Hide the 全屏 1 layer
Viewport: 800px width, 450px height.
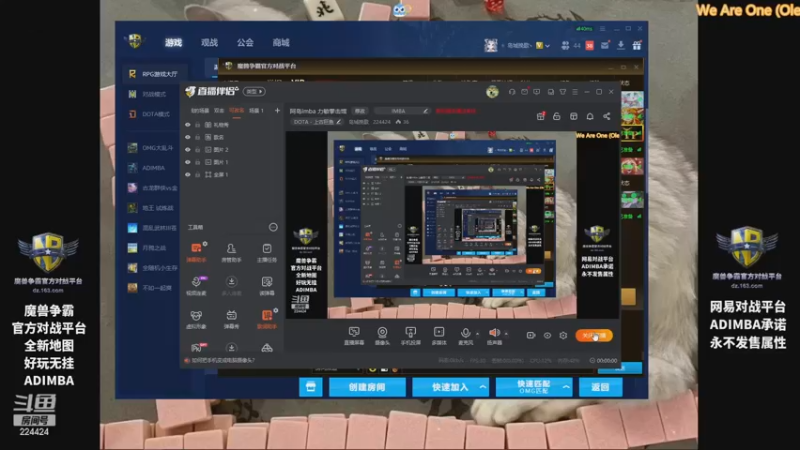point(188,174)
